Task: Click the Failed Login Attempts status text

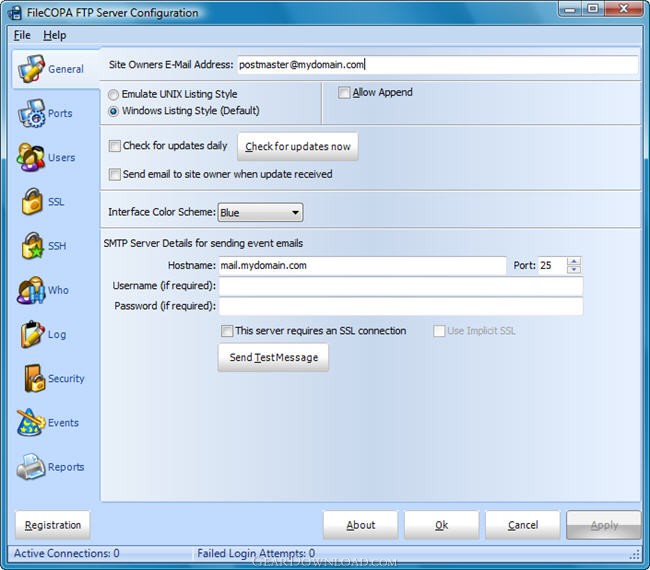Action: click(256, 553)
